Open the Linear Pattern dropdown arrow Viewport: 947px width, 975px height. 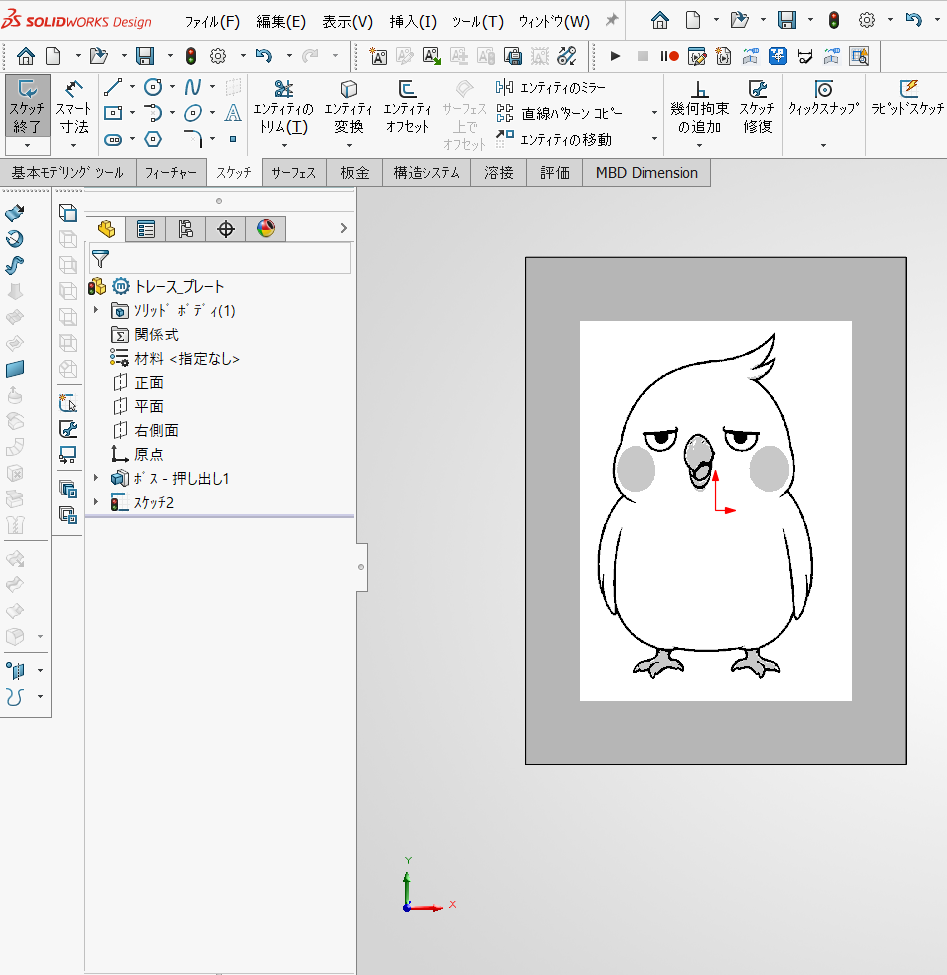coord(654,113)
